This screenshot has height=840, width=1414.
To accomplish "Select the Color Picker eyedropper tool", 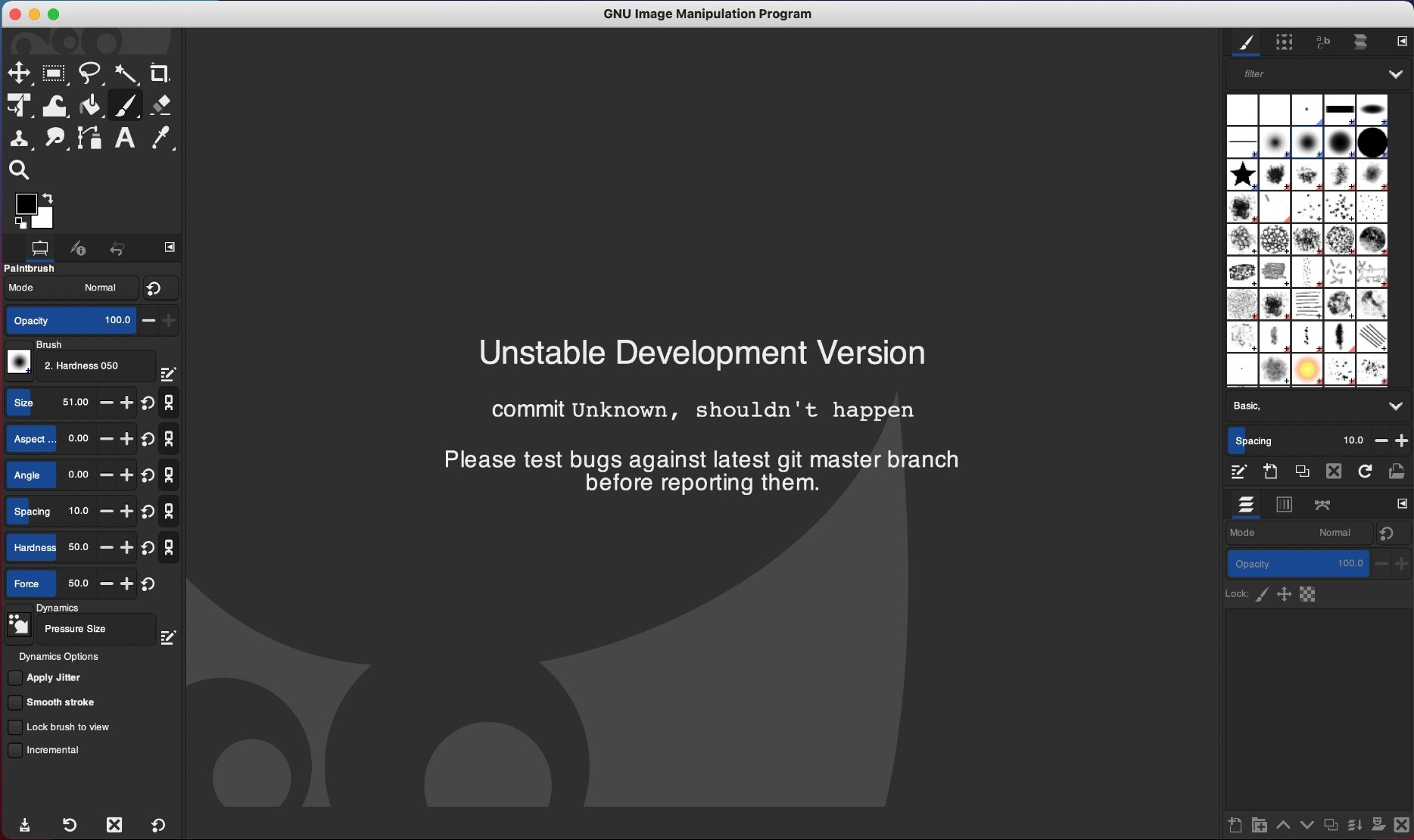I will (x=160, y=138).
